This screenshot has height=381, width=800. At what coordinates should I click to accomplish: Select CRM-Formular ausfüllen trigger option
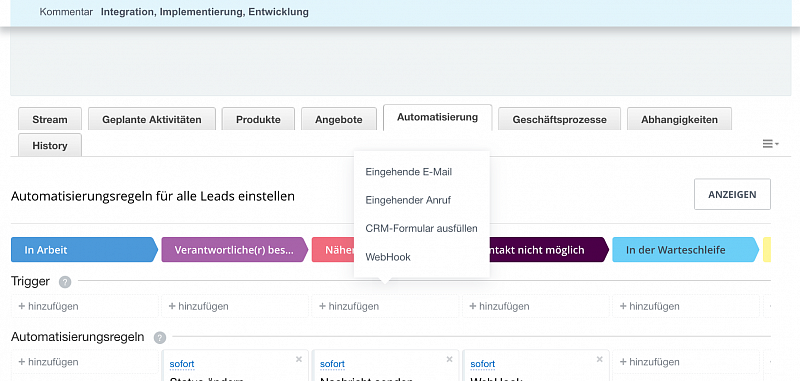tap(421, 228)
